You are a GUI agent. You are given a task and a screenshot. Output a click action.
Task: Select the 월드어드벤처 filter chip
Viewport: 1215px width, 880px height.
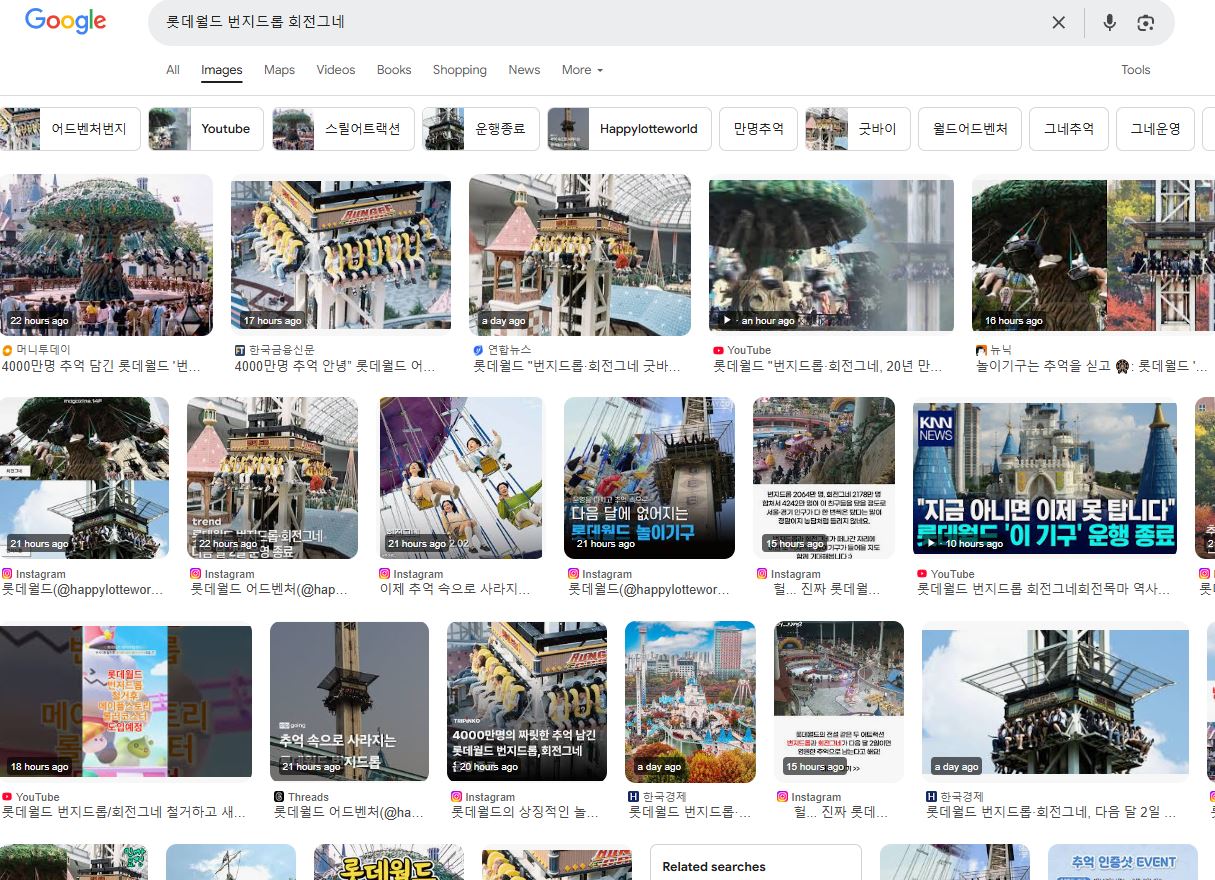point(970,129)
